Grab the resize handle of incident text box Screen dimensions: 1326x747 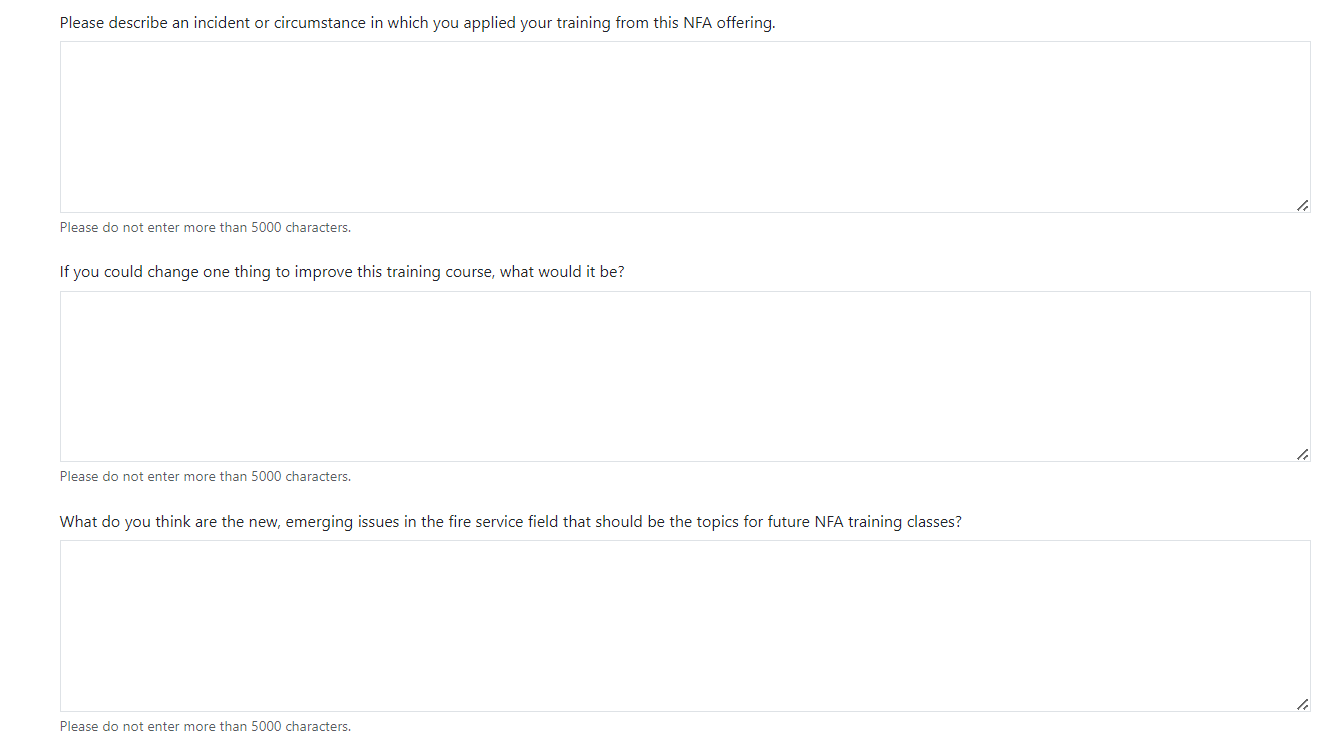1302,205
